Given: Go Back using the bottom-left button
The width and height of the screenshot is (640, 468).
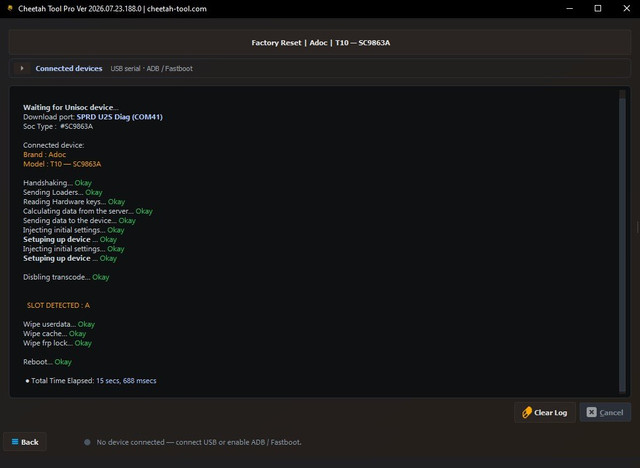Looking at the screenshot, I should (x=25, y=442).
